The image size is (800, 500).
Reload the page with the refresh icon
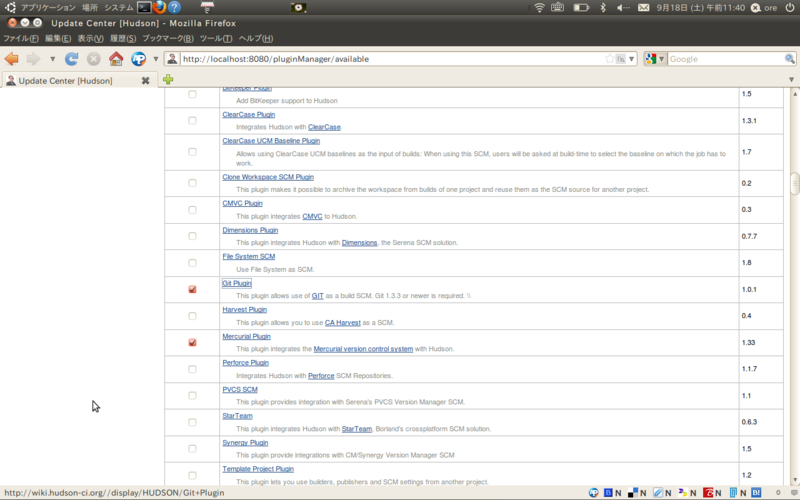(x=71, y=59)
